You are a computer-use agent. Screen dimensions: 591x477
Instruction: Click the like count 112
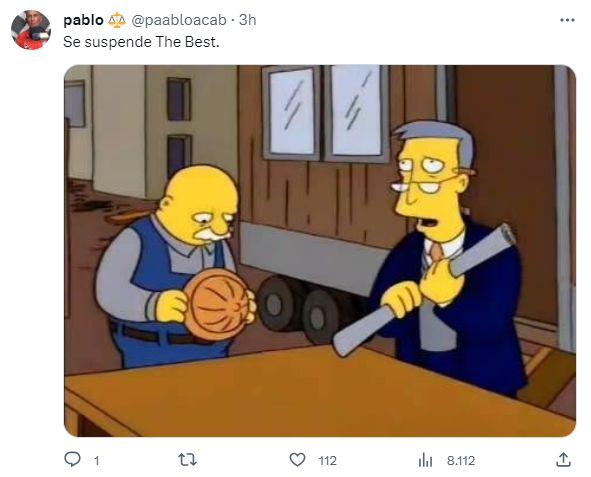point(327,461)
